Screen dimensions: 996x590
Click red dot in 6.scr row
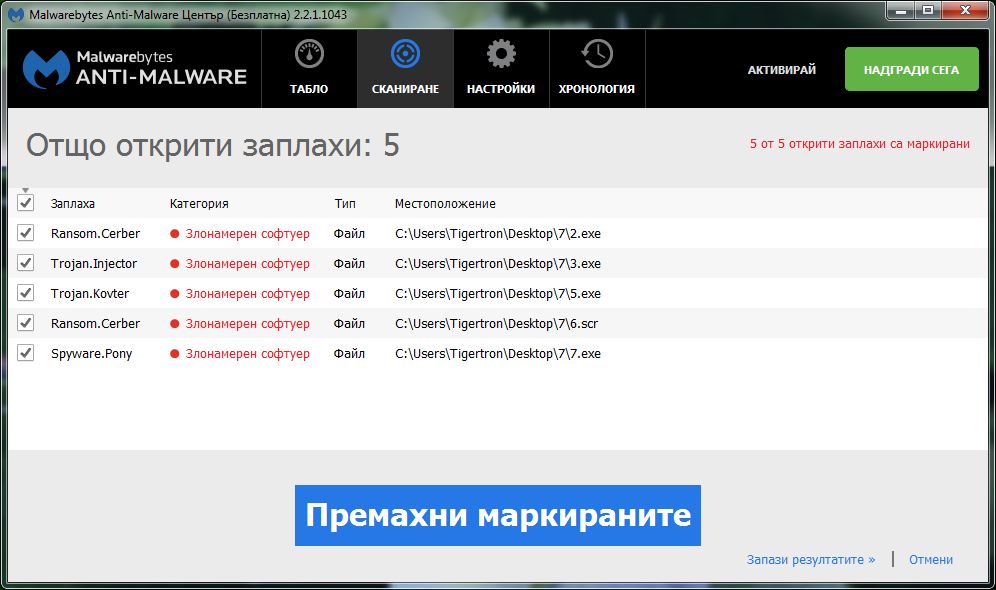(175, 323)
